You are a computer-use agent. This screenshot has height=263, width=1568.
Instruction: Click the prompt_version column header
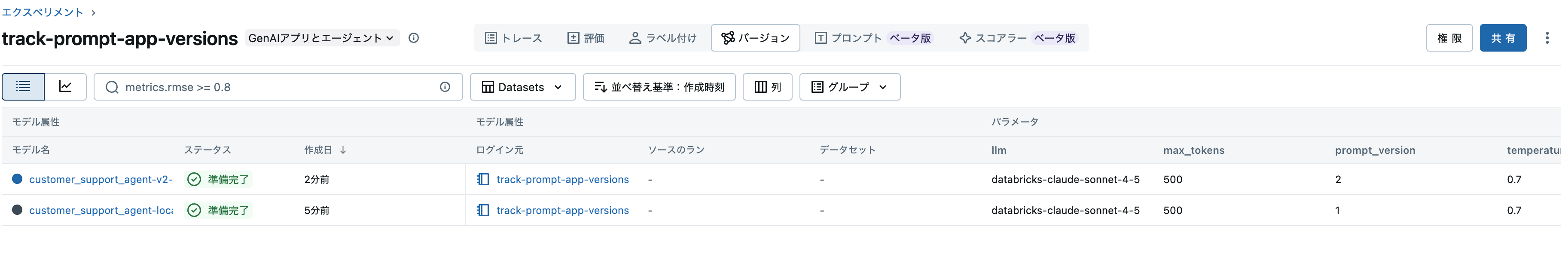[x=1375, y=150]
